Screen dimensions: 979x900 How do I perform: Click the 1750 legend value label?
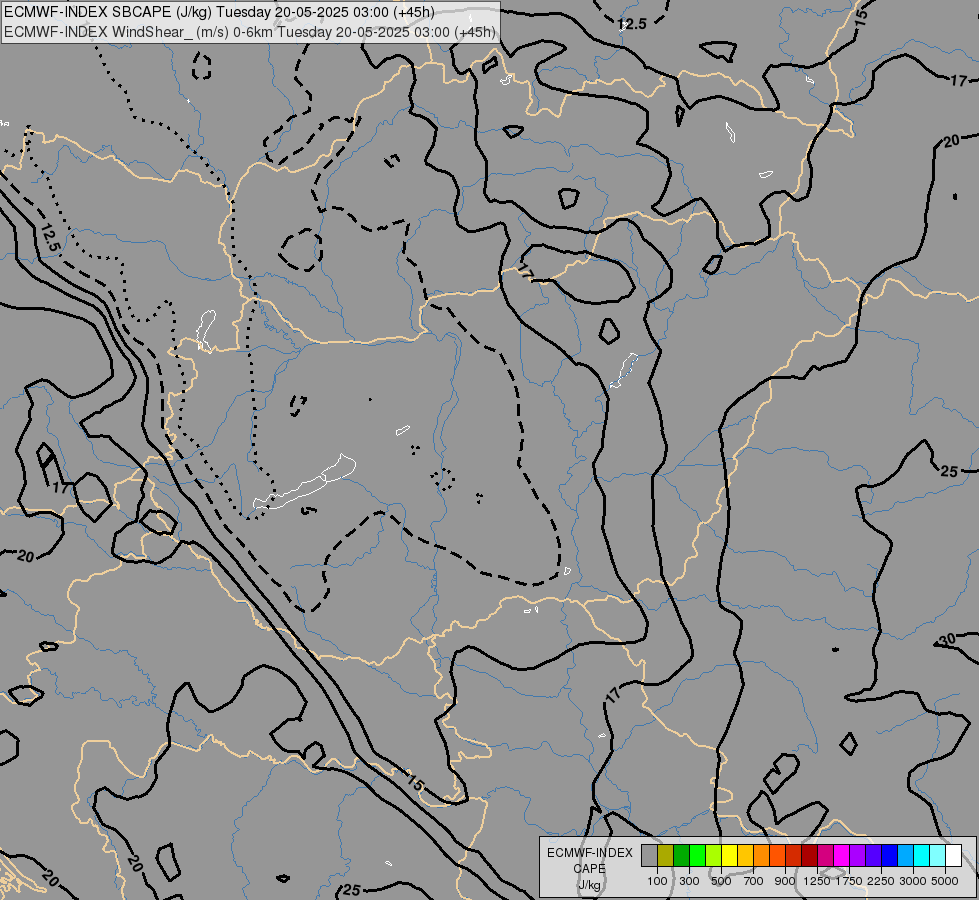click(849, 881)
